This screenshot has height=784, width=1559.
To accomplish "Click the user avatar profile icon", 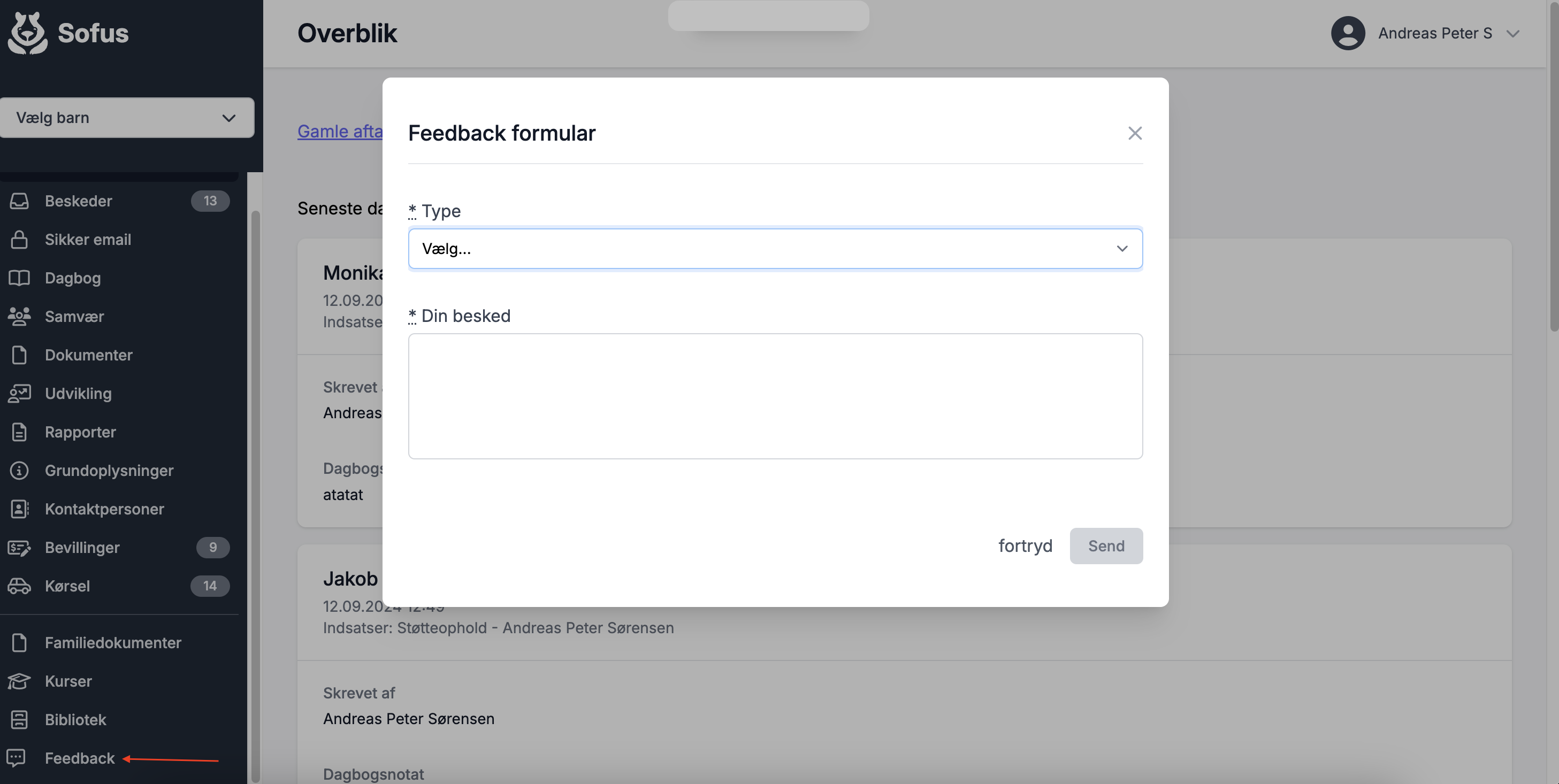I will pos(1348,33).
